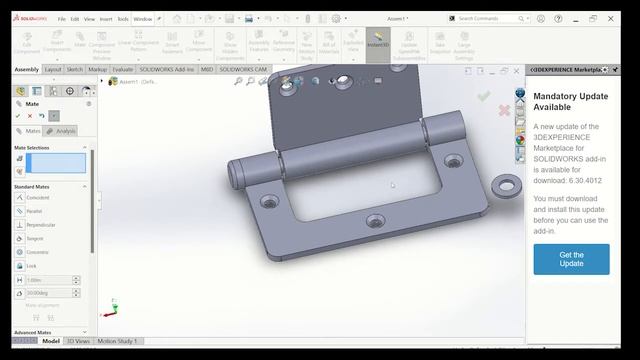The width and height of the screenshot is (640, 360).
Task: Expand the Assem1 tree node
Action: pos(102,81)
